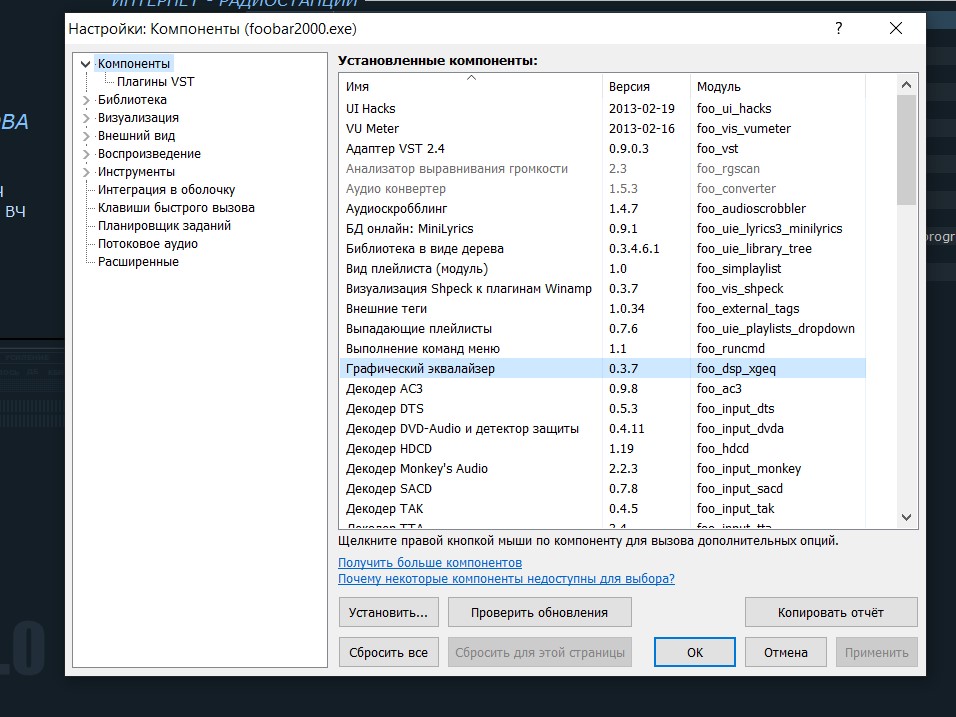The image size is (956, 717).
Task: Open the Визуализация settings page
Action: [138, 118]
